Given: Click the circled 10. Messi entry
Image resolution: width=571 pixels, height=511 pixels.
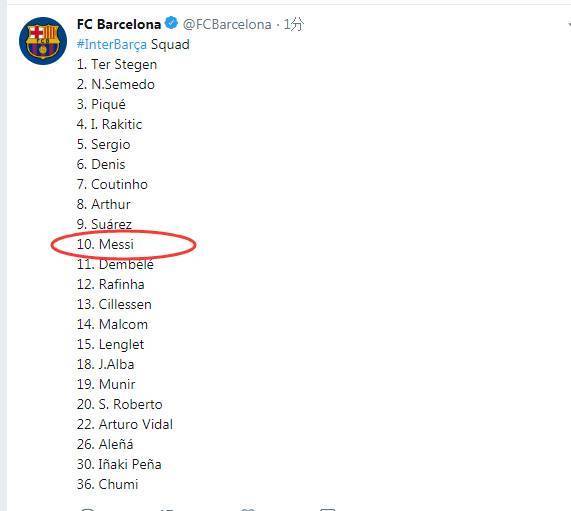Looking at the screenshot, I should (x=105, y=244).
